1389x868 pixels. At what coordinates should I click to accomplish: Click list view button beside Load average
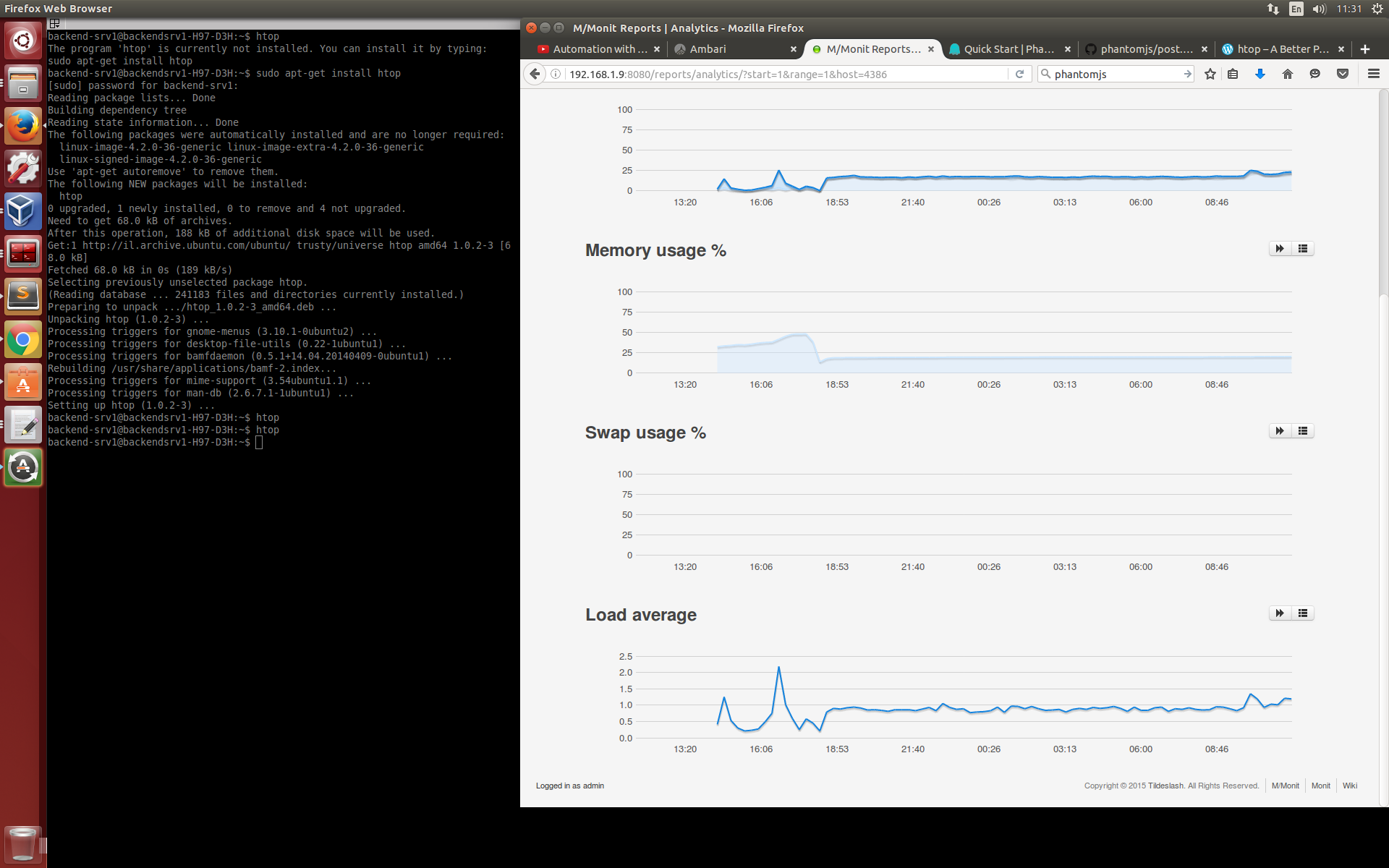[x=1303, y=613]
